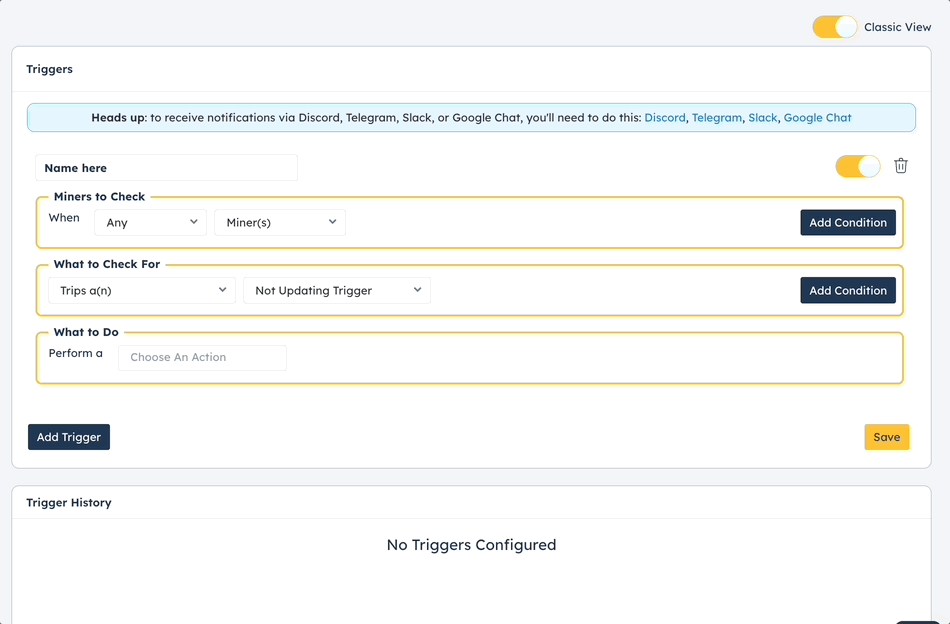Expand the Not Updating Trigger dropdown
Screen dimensions: 950x624
click(x=337, y=290)
